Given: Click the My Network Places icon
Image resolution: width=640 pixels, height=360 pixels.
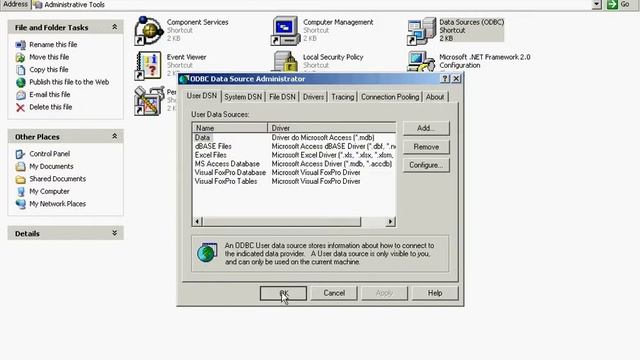Looking at the screenshot, I should [x=20, y=204].
